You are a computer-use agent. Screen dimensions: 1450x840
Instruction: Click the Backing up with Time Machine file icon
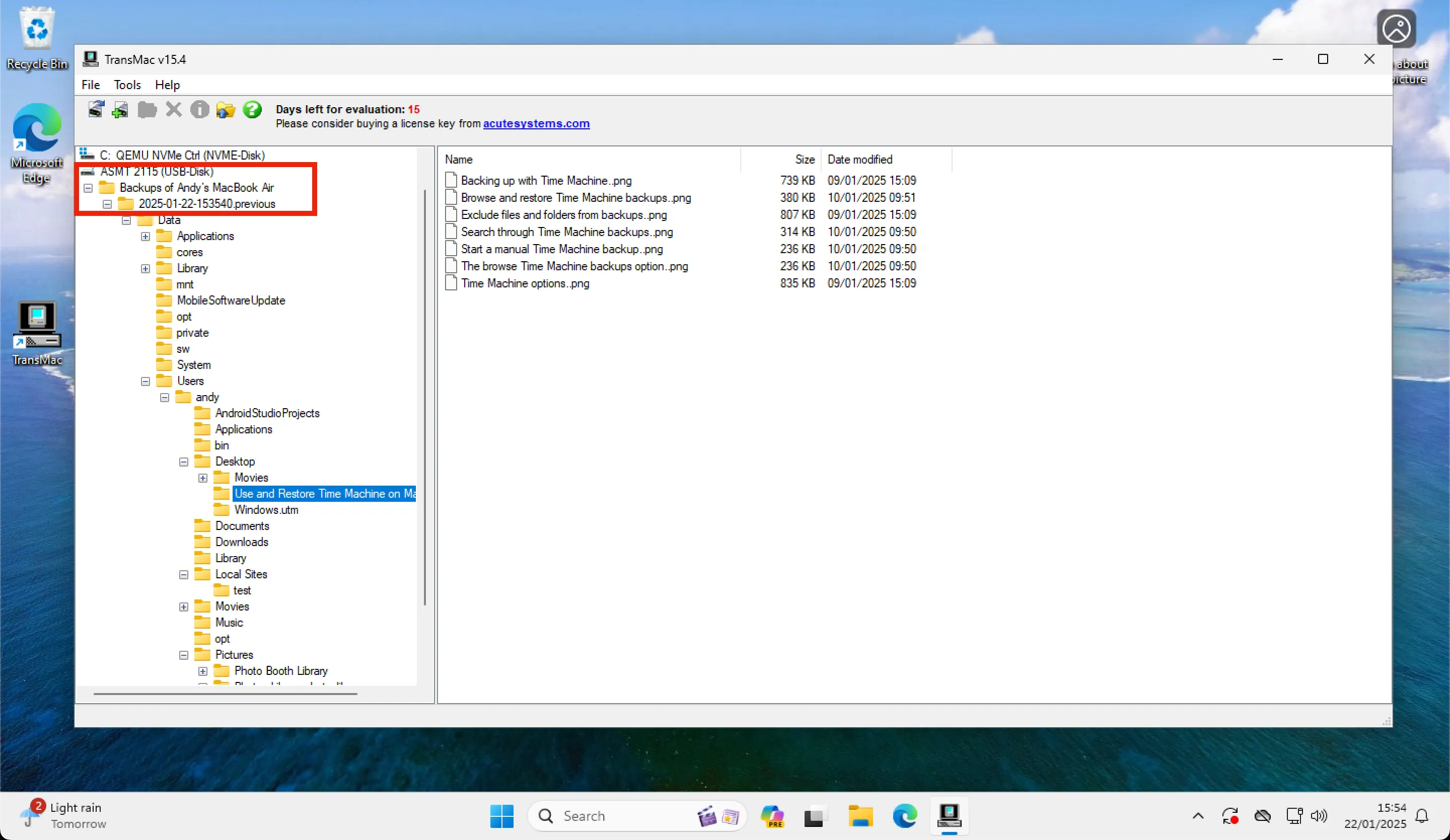click(x=451, y=180)
